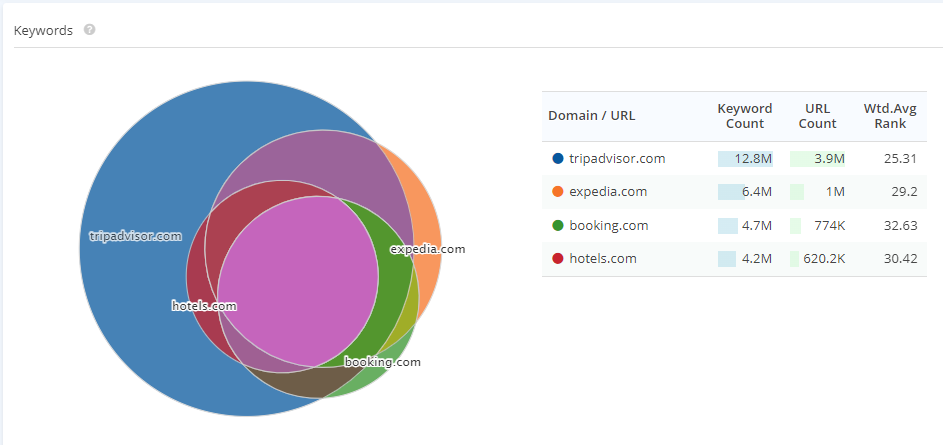Click the orange expedia.com legend dot
943x445 pixels.
click(558, 192)
